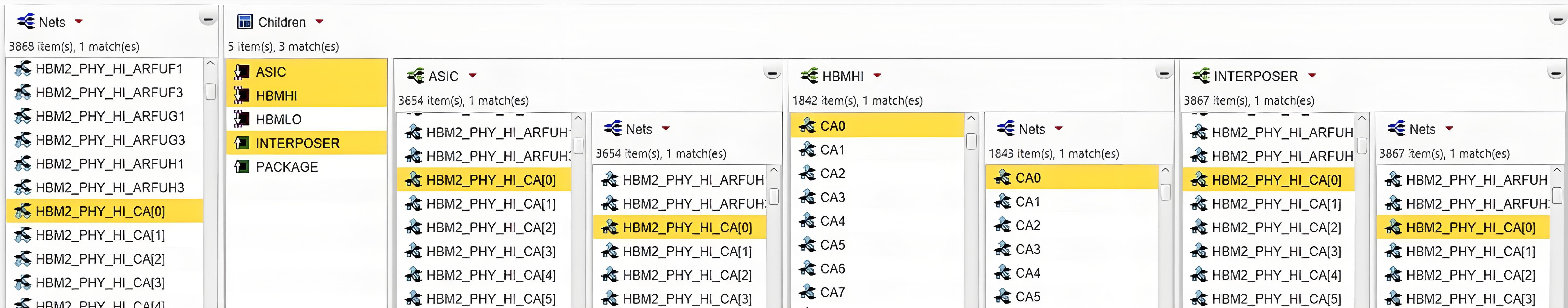The width and height of the screenshot is (1568, 308).
Task: Select CA5 in the HBMHI Nets sub-list
Action: point(1071,296)
